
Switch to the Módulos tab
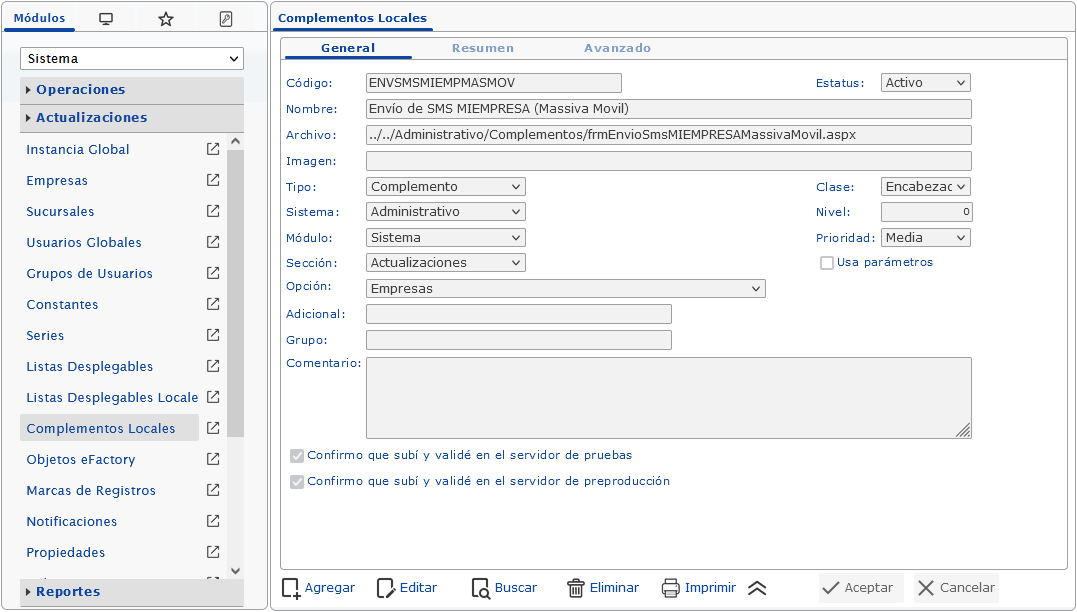point(39,19)
